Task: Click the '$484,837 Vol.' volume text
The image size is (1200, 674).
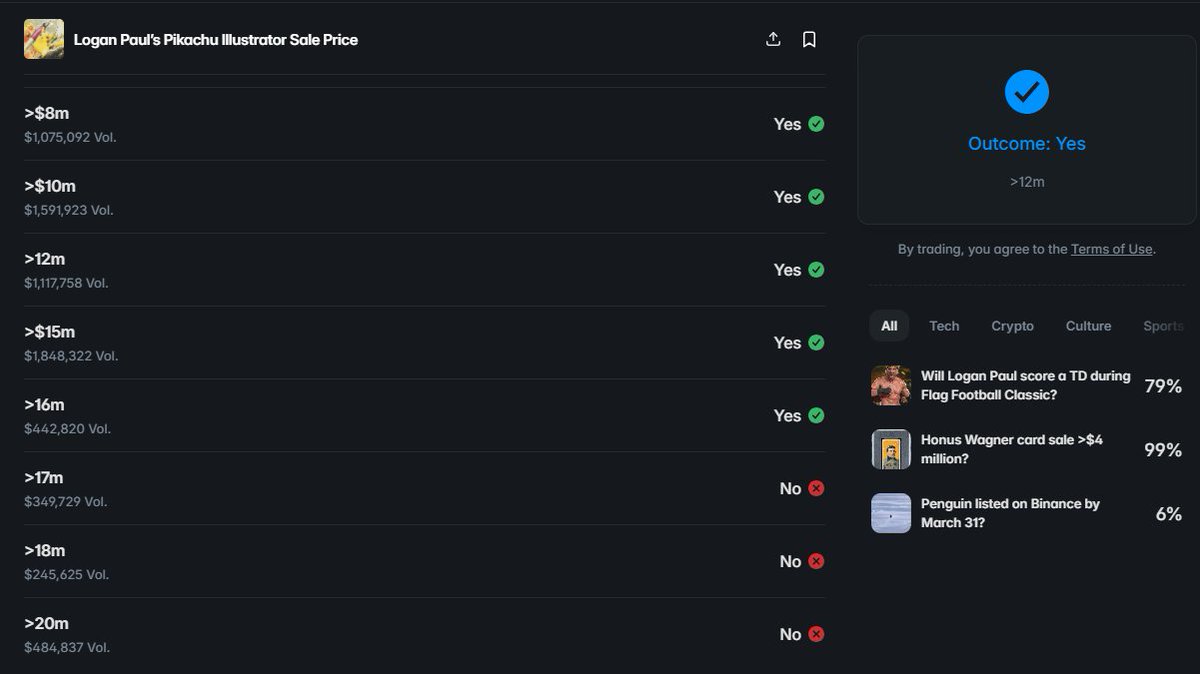Action: coord(67,648)
